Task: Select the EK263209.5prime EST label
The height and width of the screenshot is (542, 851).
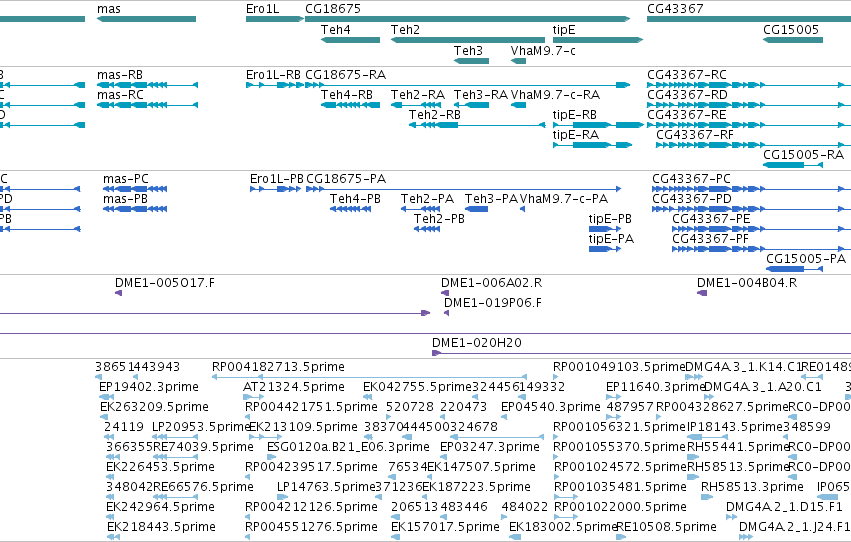Action: click(x=154, y=407)
